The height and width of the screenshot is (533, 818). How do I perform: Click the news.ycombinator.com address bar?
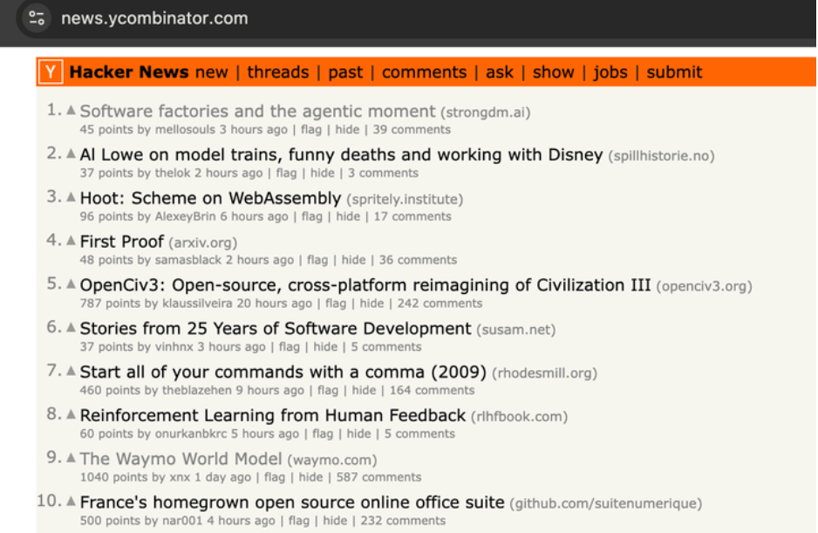(154, 18)
